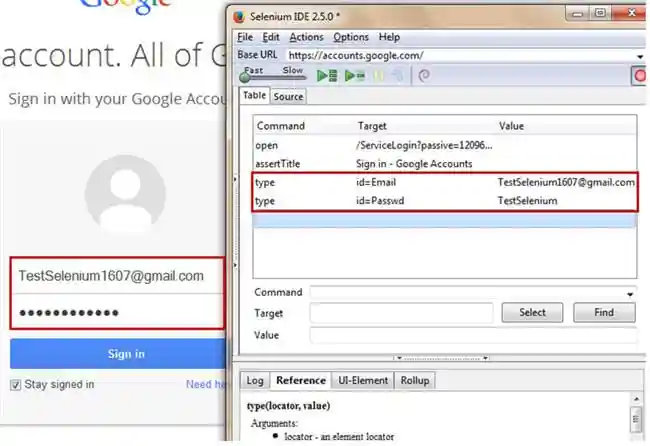
Task: Click the Target column header
Action: (372, 126)
